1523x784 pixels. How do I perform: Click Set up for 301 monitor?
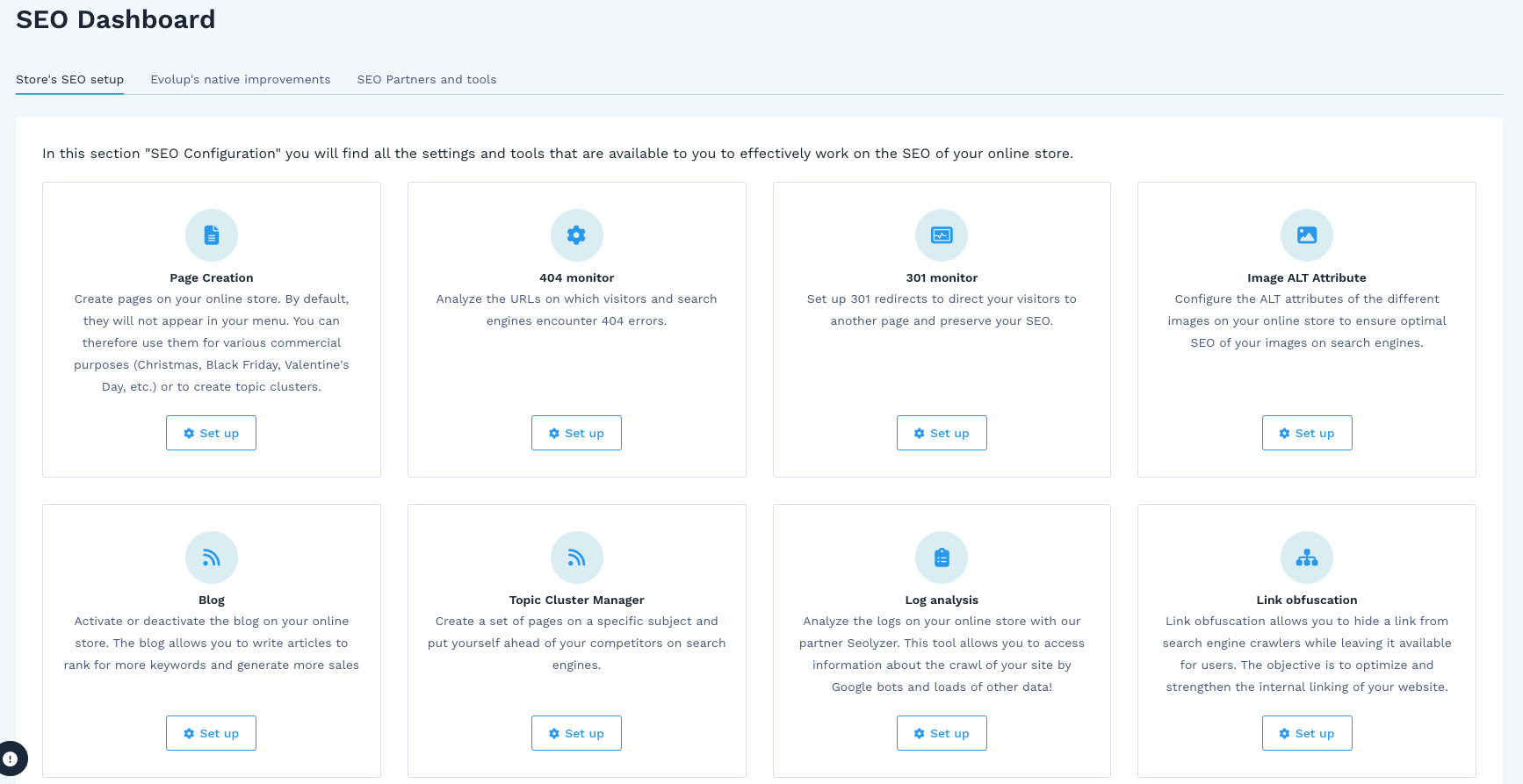click(942, 433)
